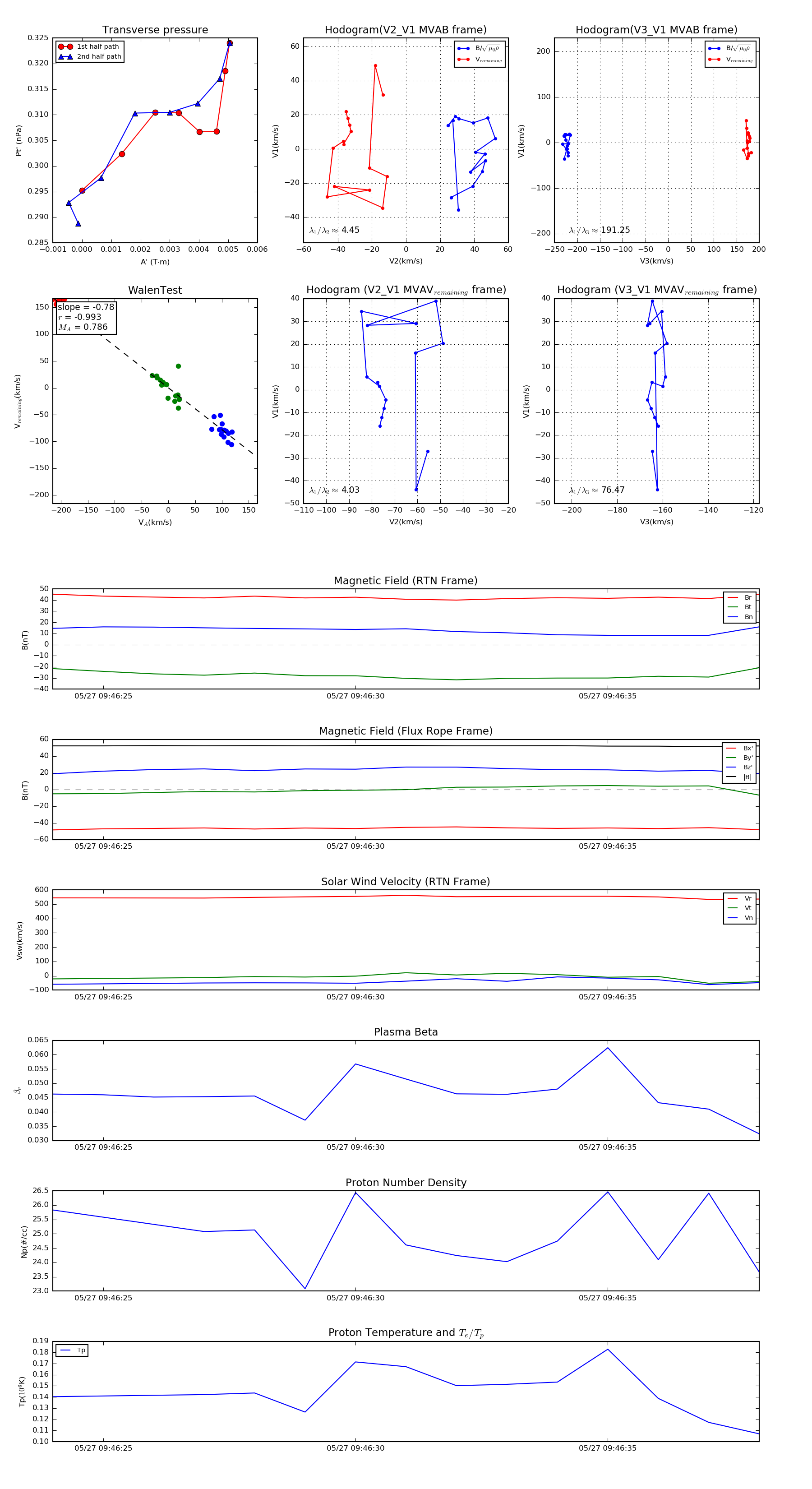
Task: Click the "Hodogram(V3_V1 MVAB frame)" title
Action: tap(656, 30)
